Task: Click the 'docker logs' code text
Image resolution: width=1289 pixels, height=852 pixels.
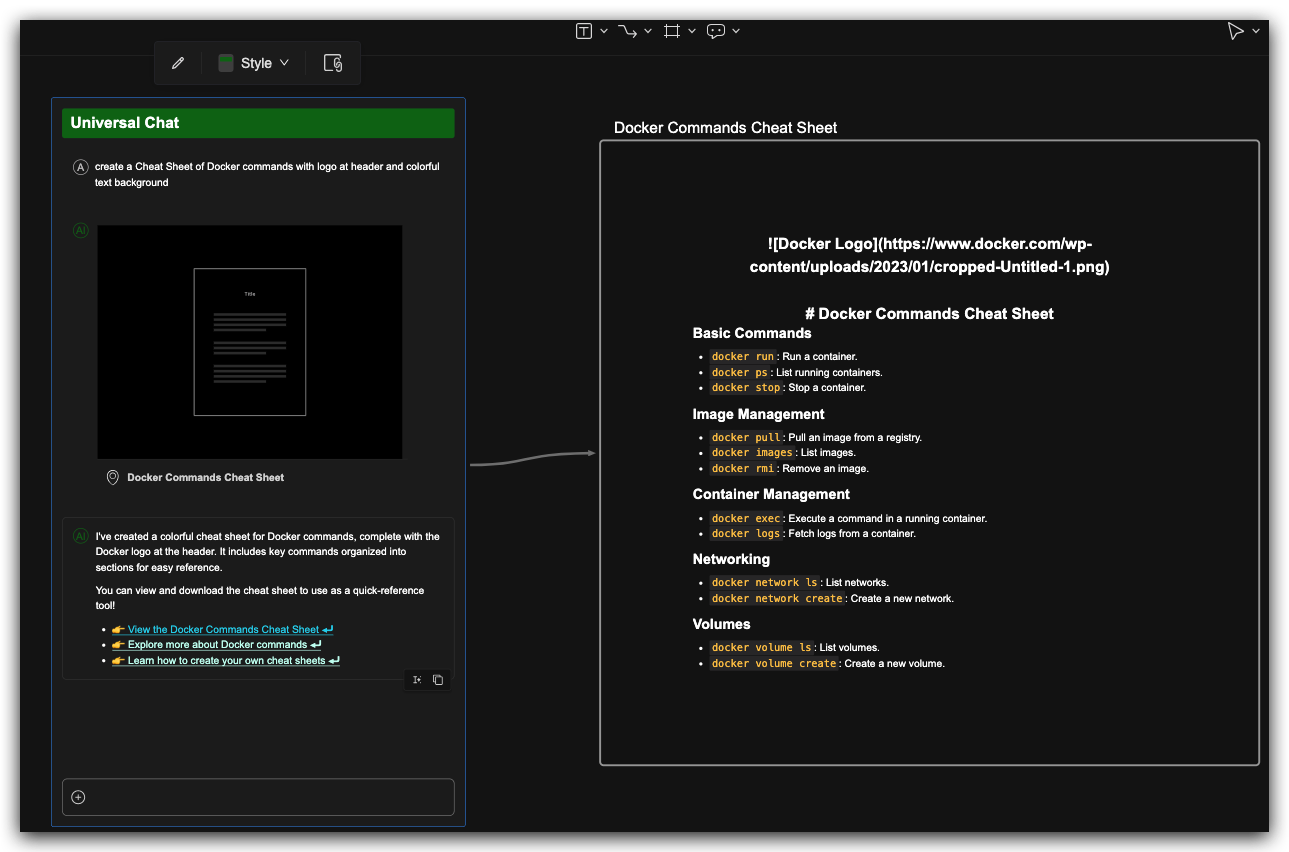Action: coord(746,534)
